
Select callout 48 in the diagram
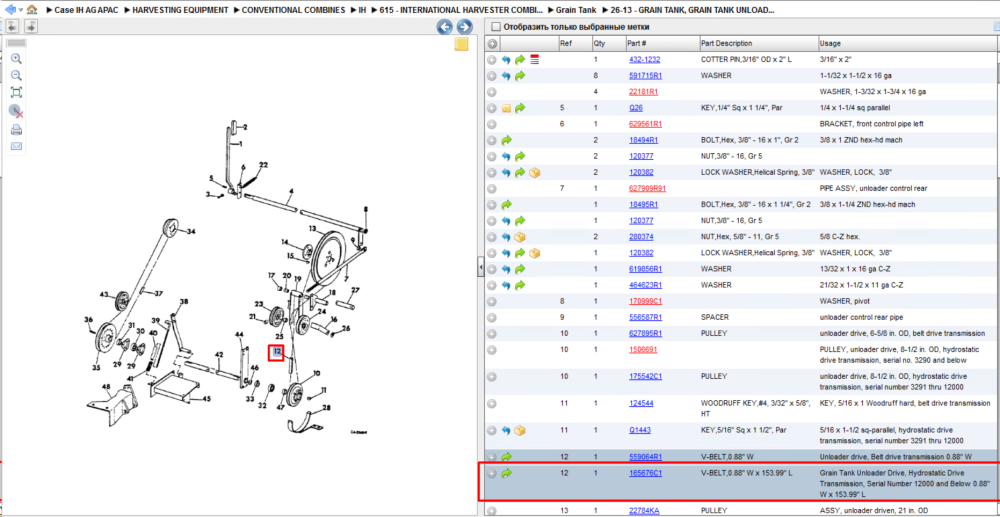point(106,386)
